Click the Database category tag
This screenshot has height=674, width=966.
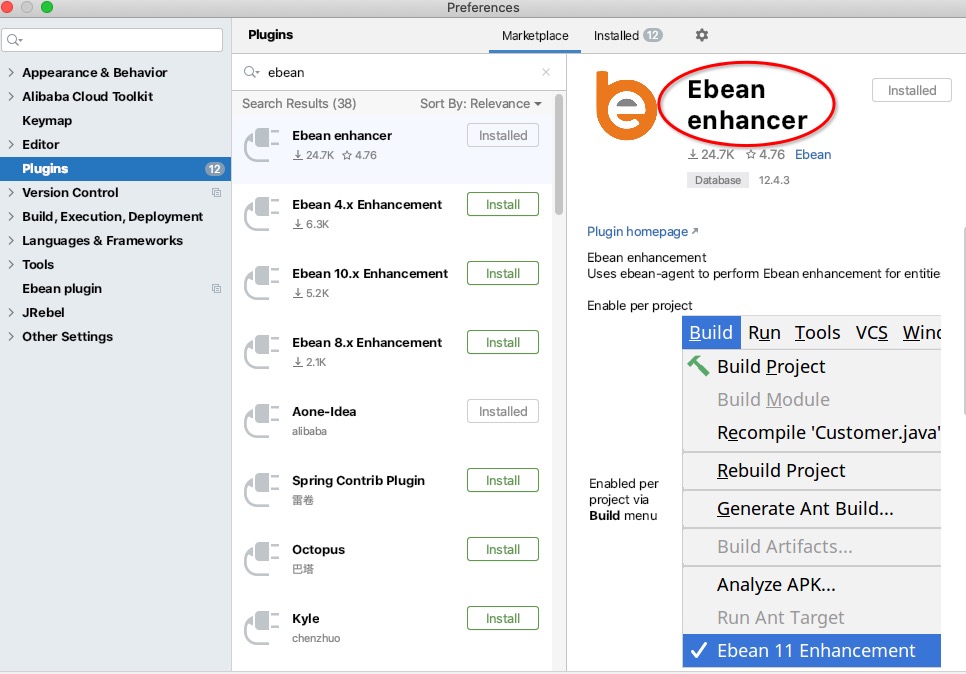(718, 180)
